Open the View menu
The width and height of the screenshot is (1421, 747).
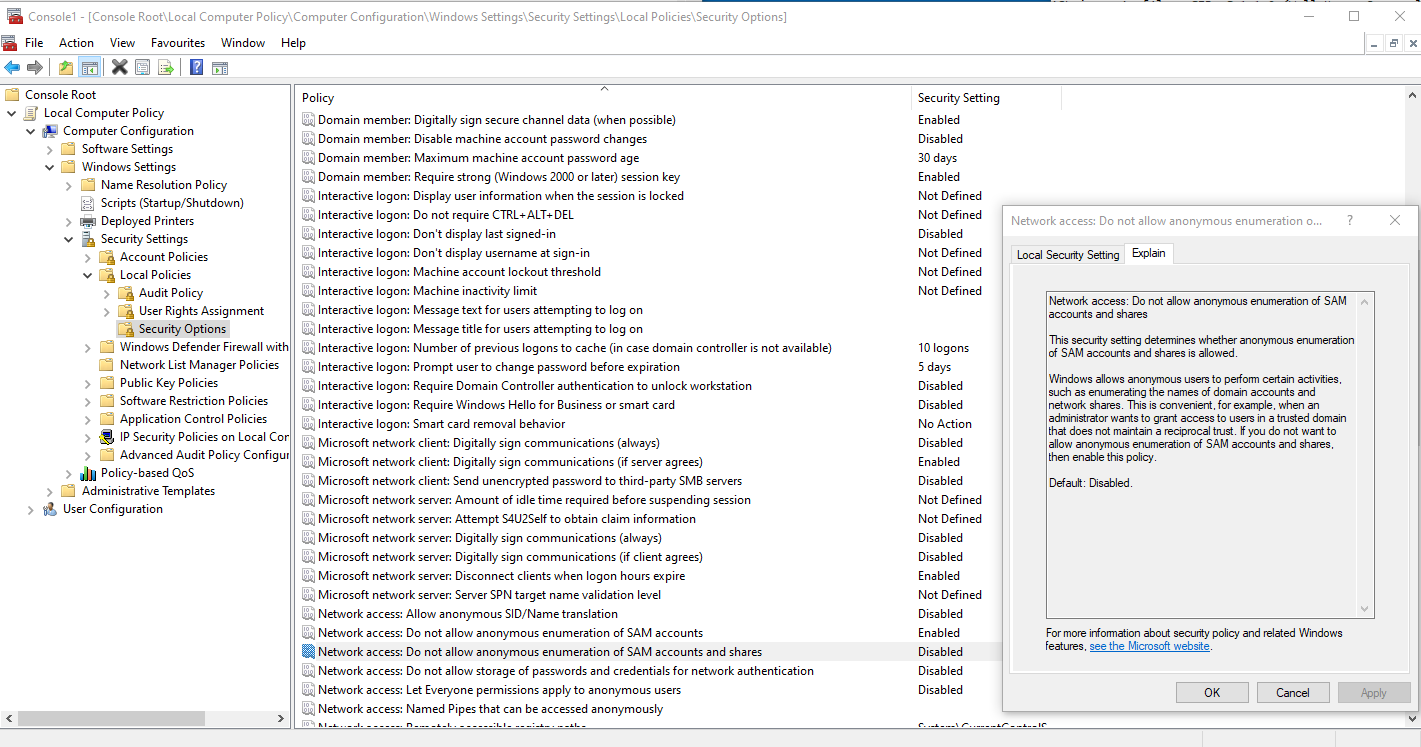click(x=123, y=43)
